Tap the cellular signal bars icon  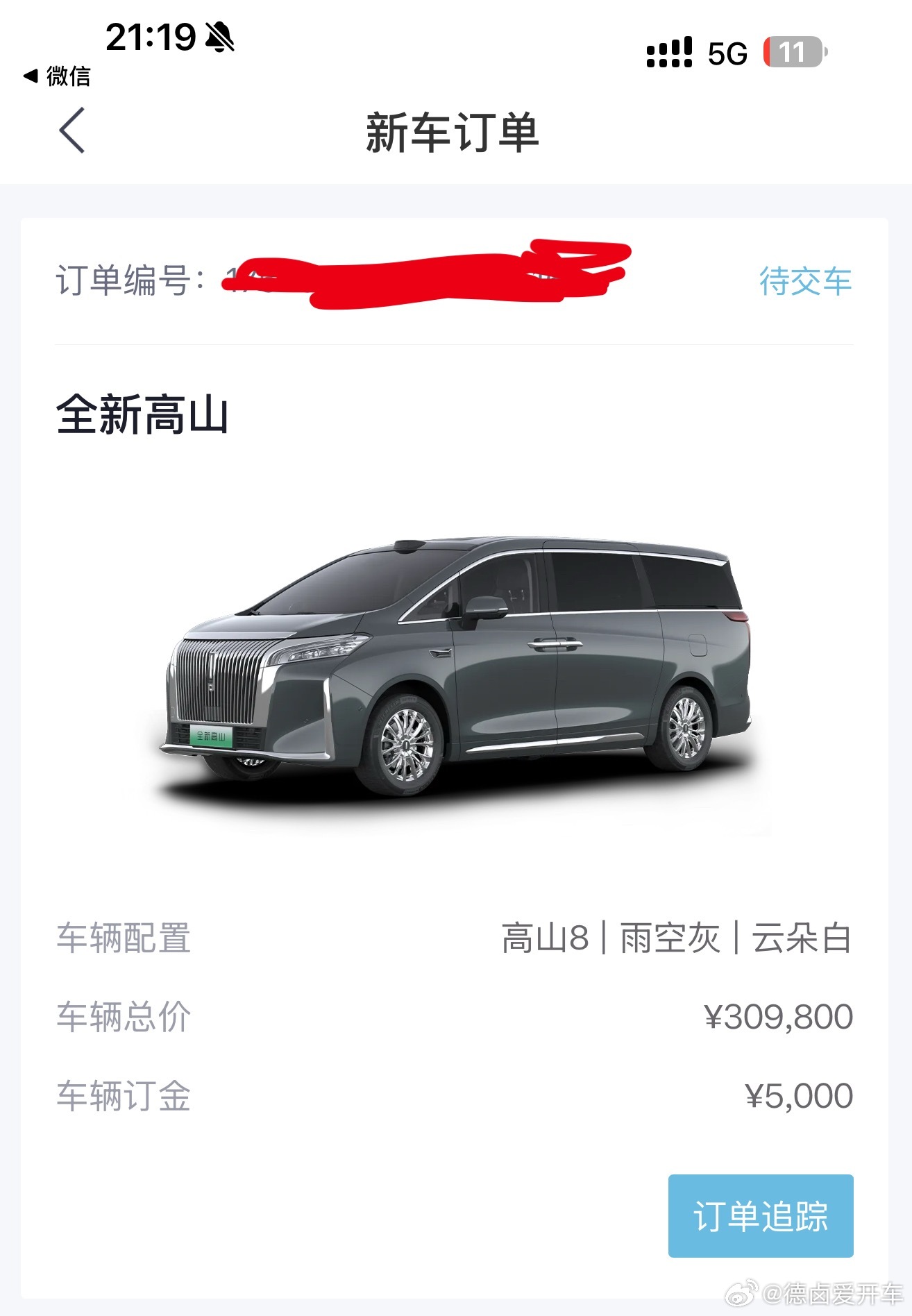pos(669,52)
